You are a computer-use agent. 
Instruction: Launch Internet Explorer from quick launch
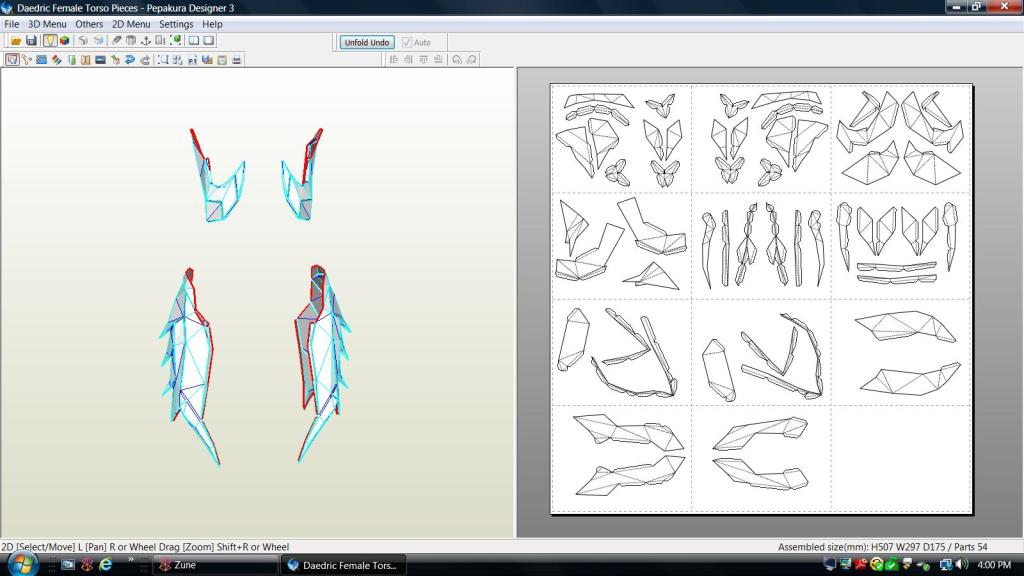105,565
